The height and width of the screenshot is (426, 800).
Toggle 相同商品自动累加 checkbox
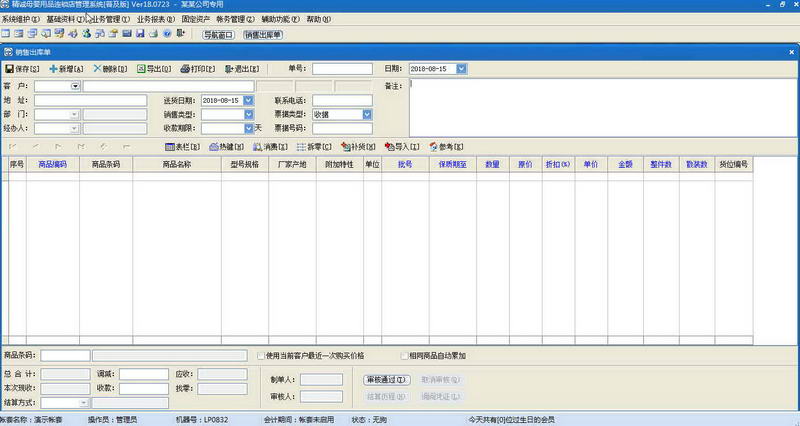click(405, 356)
